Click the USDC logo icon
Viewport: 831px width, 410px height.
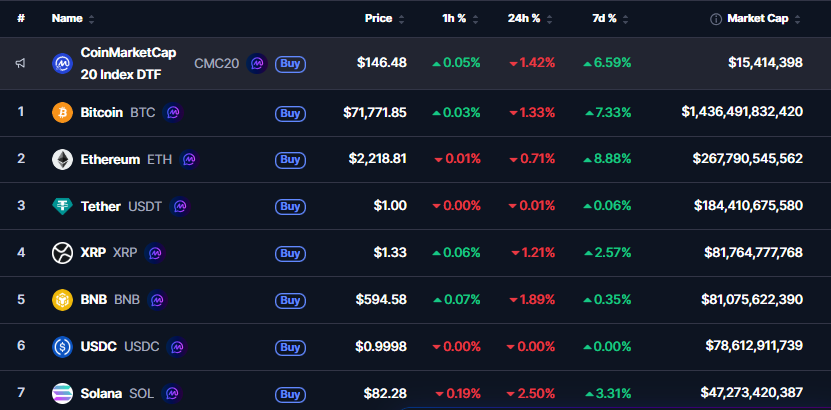coord(62,347)
